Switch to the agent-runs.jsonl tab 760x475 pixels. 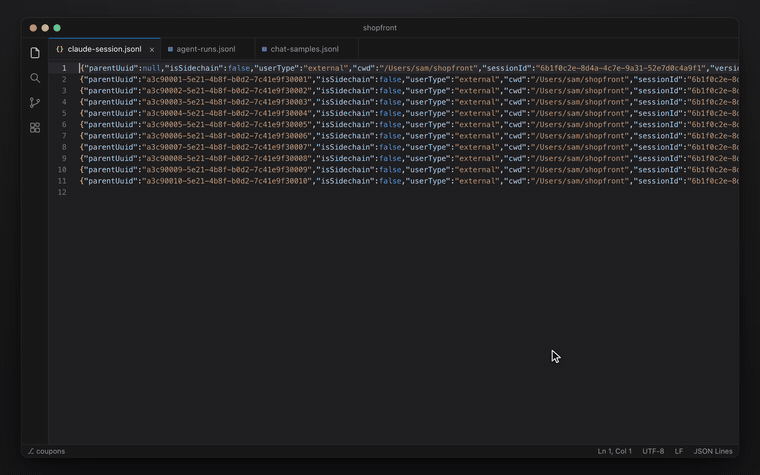[207, 49]
